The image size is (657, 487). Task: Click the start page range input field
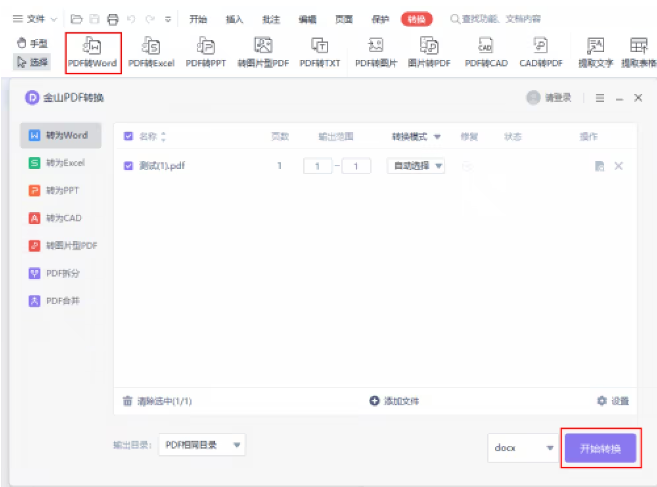click(x=317, y=166)
